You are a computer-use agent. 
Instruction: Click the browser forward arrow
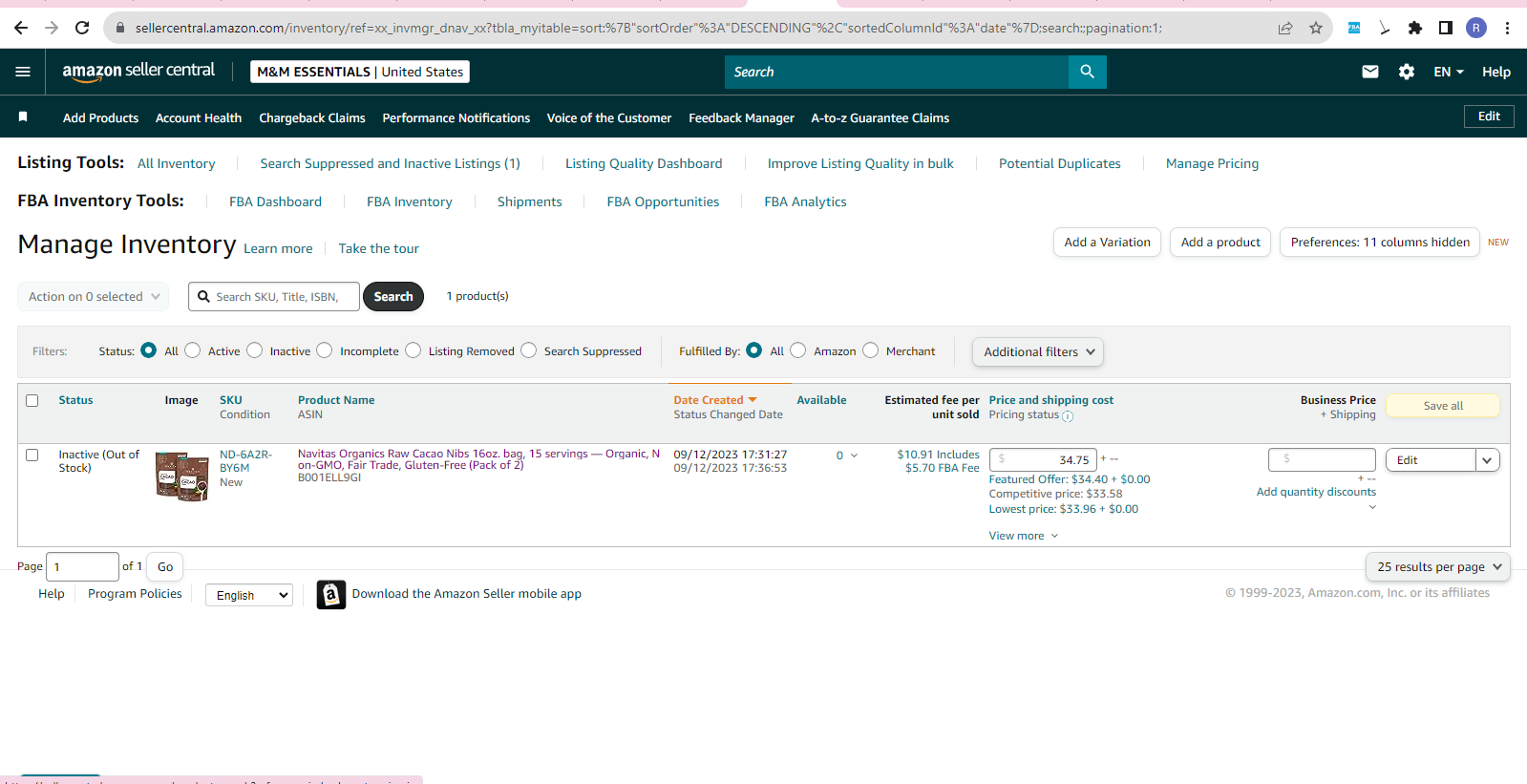[52, 28]
